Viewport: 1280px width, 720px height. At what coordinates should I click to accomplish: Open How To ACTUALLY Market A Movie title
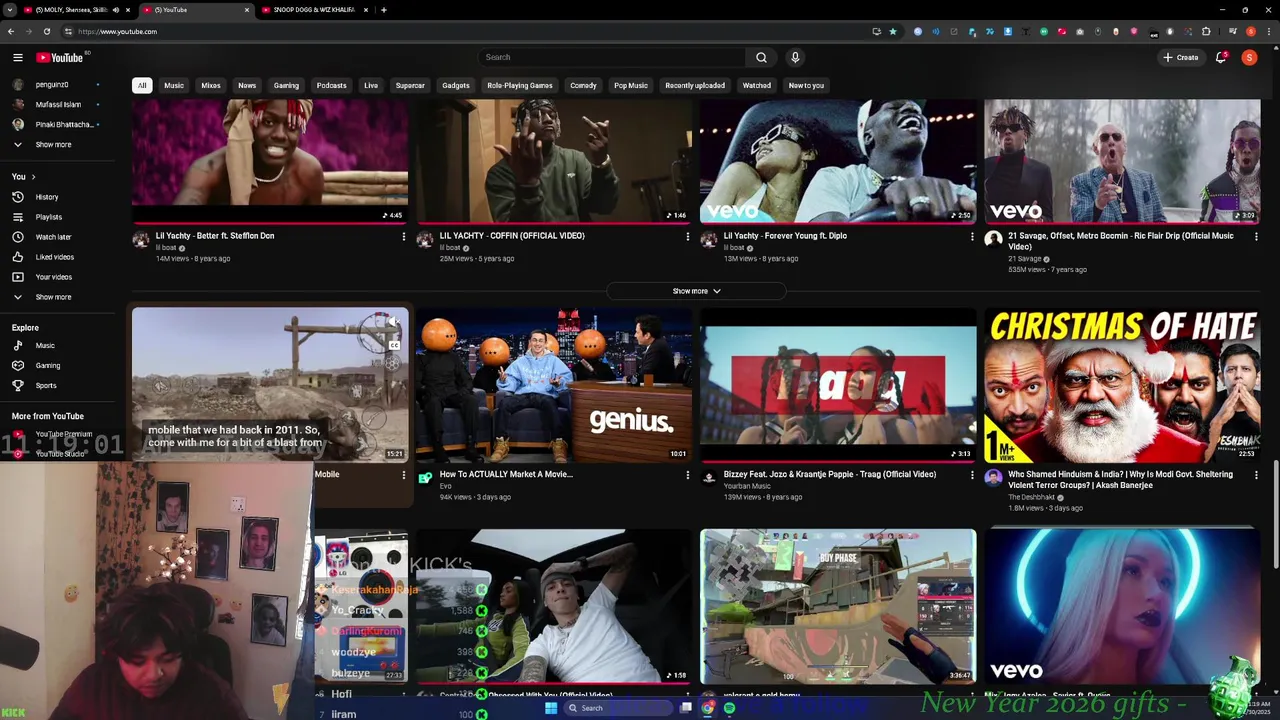pyautogui.click(x=506, y=475)
